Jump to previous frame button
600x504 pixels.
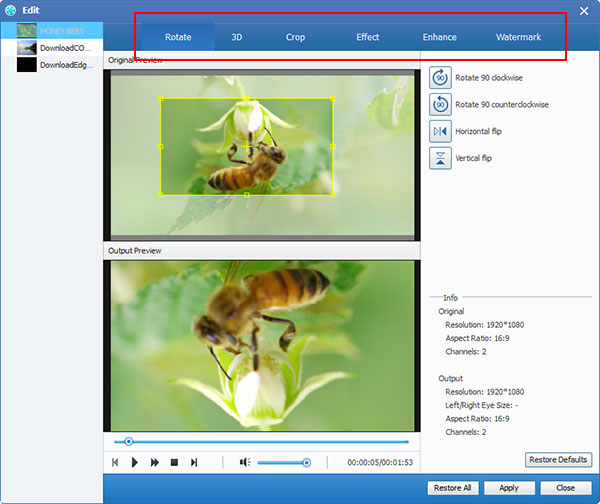click(x=115, y=462)
